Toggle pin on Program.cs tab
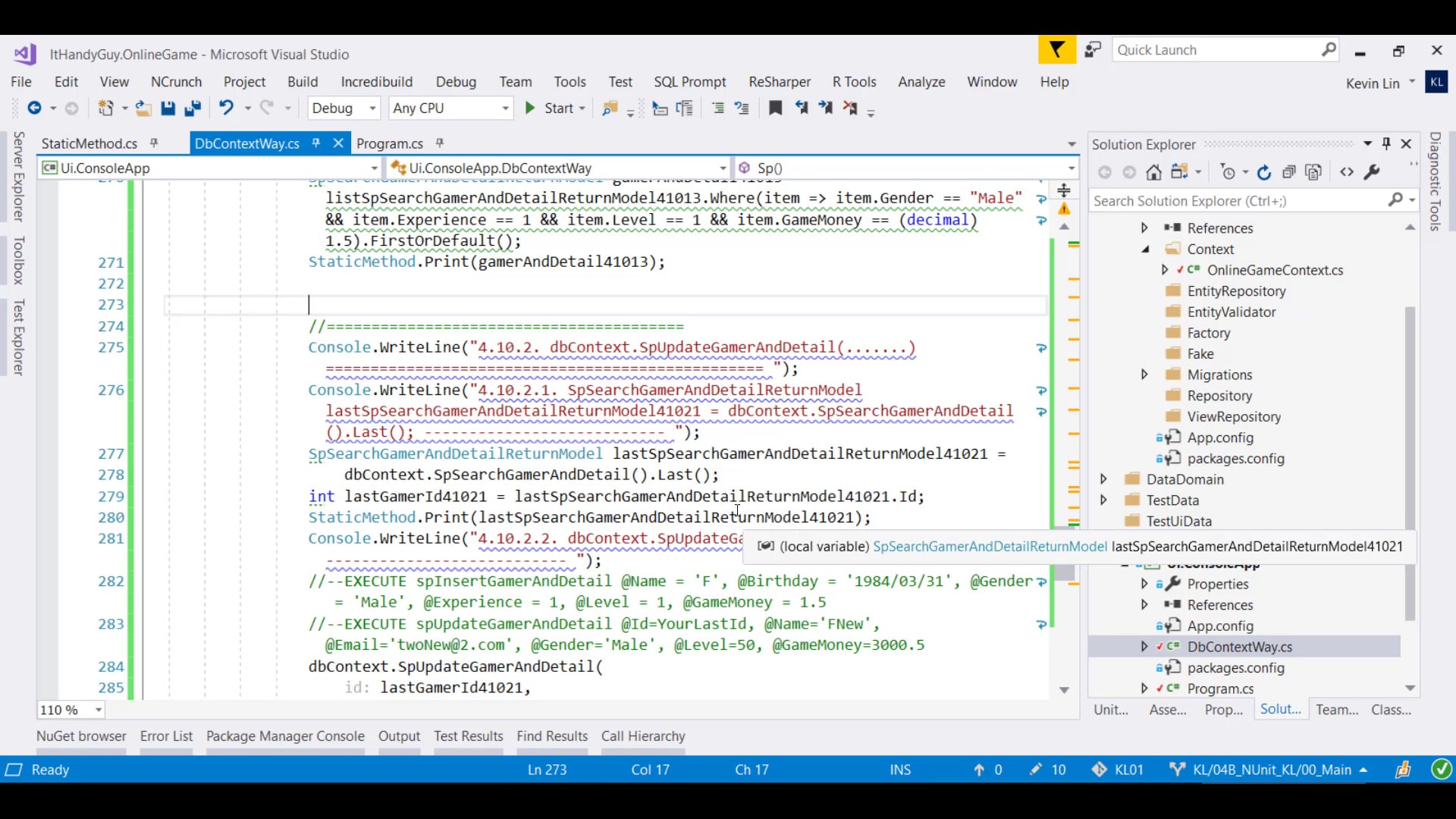 [x=440, y=143]
